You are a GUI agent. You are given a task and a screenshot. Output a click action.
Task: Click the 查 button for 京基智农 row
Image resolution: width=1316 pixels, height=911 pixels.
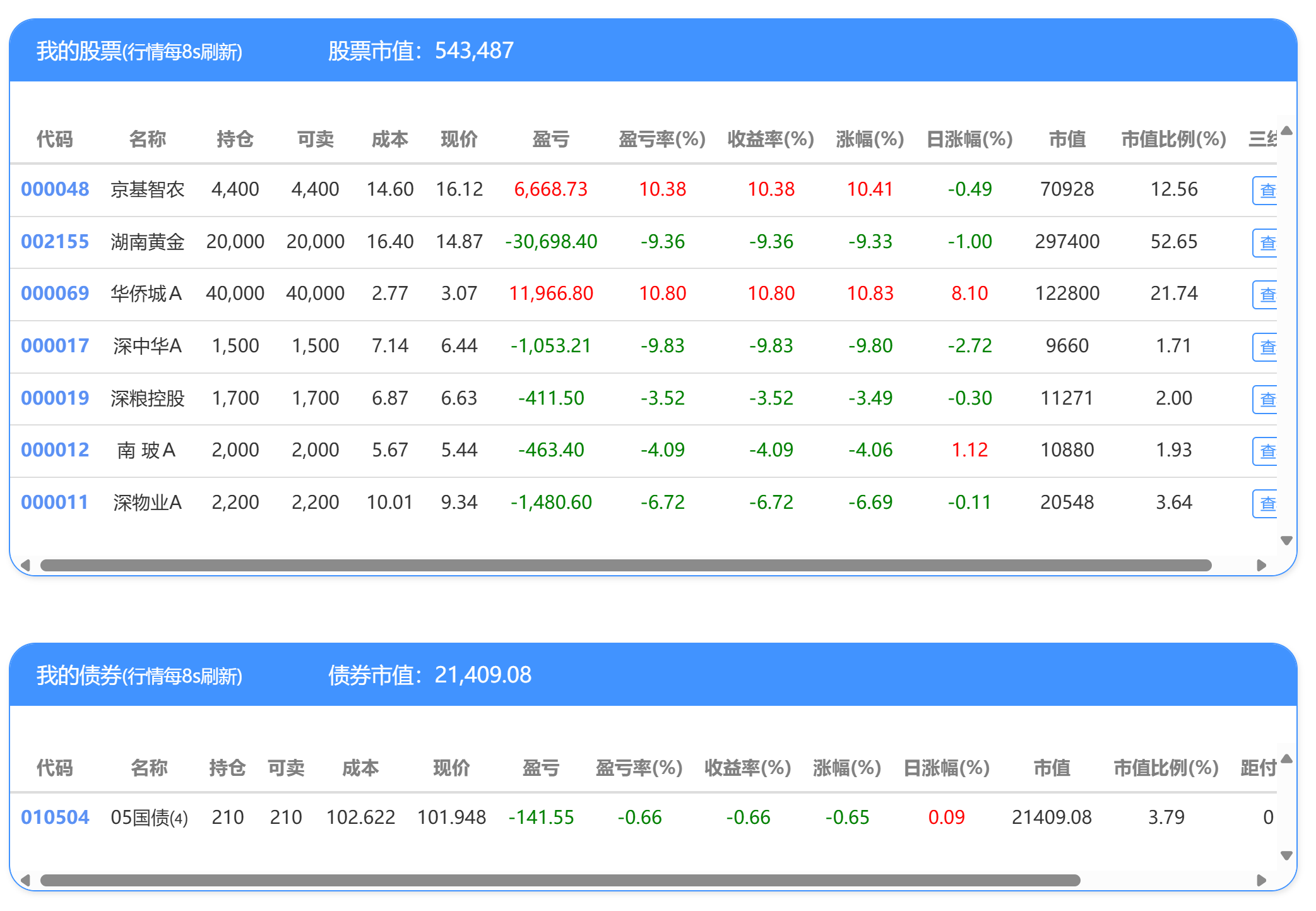[1266, 191]
